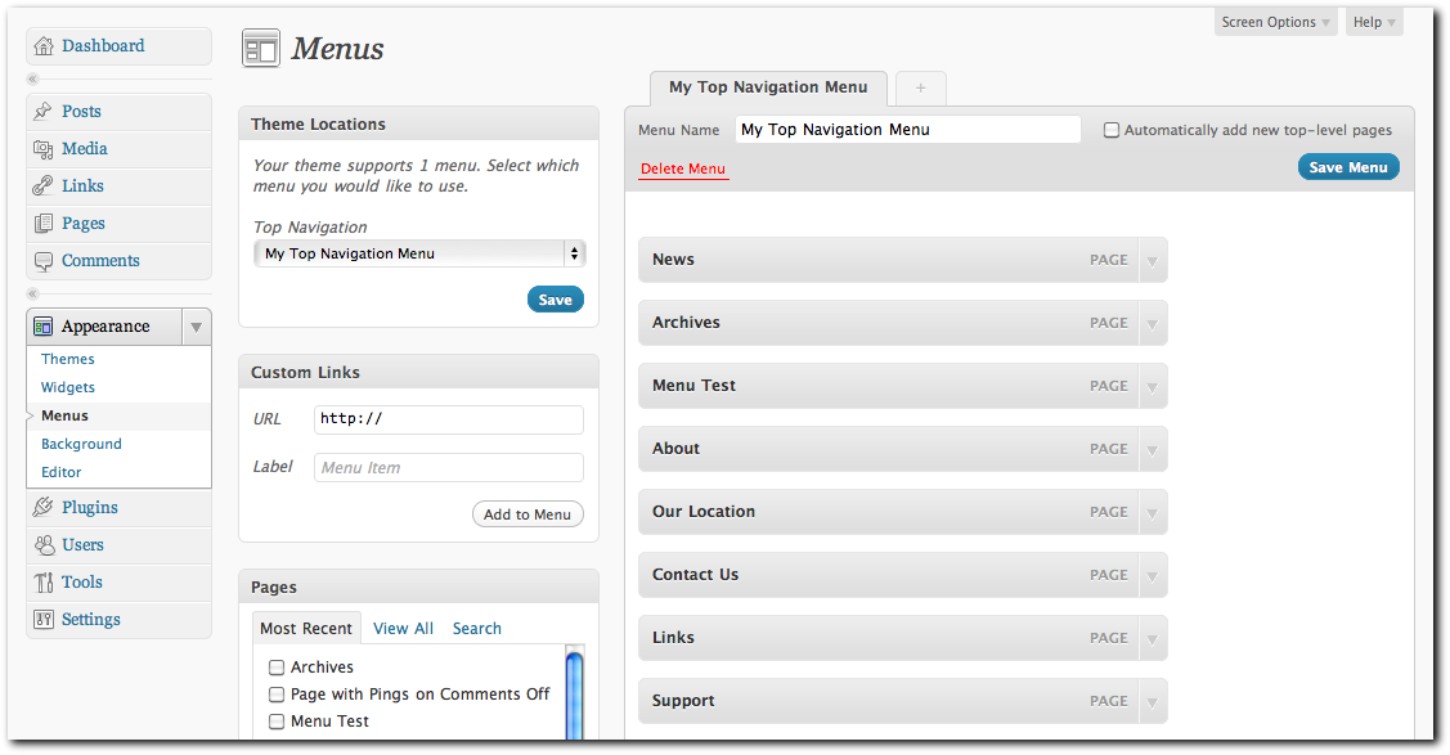
Task: Open Themes under Appearance
Action: tap(68, 359)
